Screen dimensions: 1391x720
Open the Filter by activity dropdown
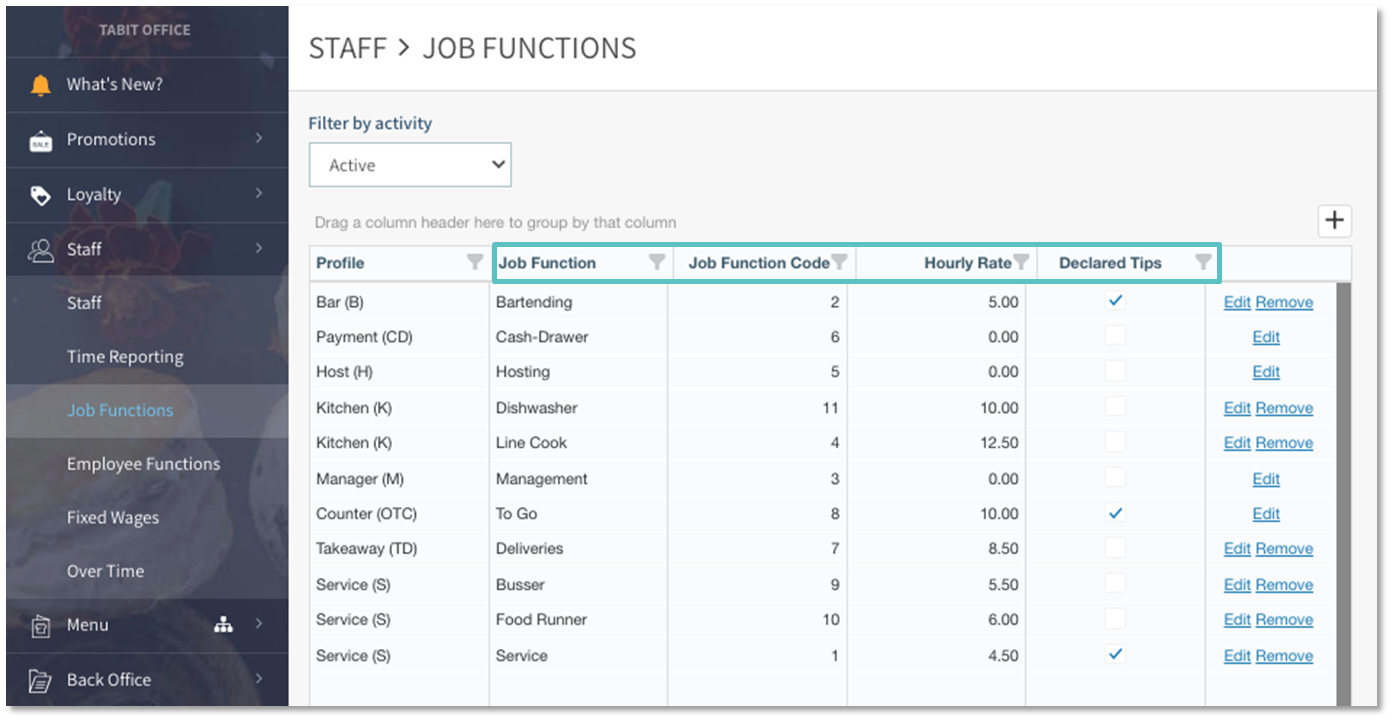410,165
